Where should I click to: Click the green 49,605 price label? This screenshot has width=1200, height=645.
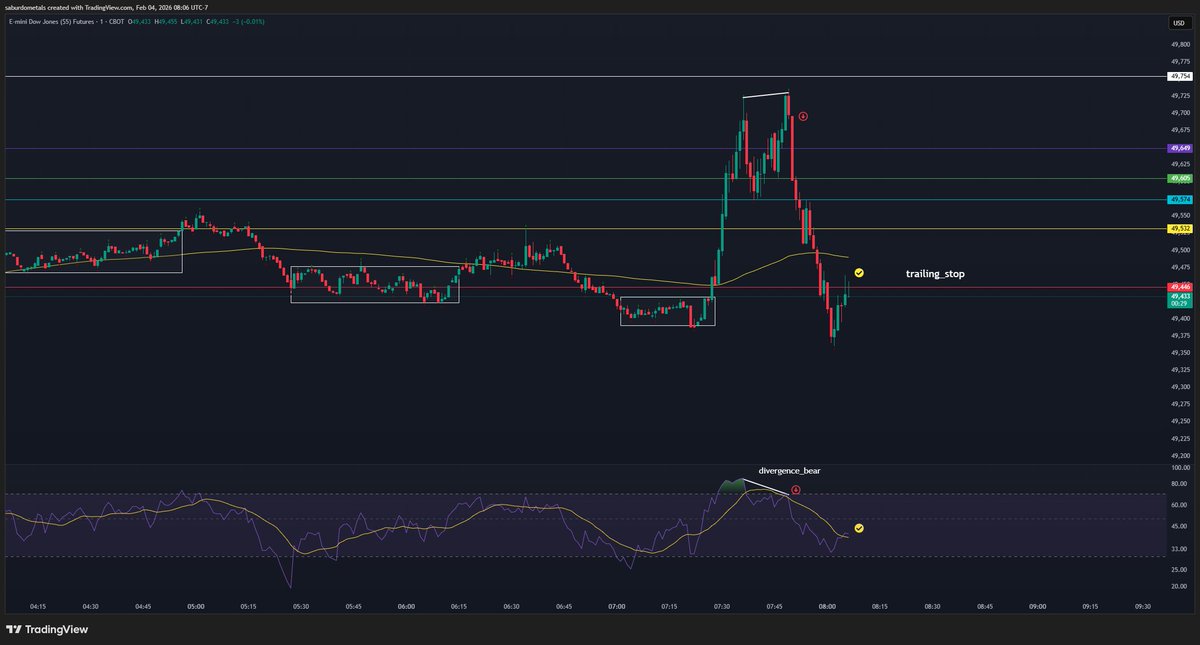pyautogui.click(x=1180, y=179)
